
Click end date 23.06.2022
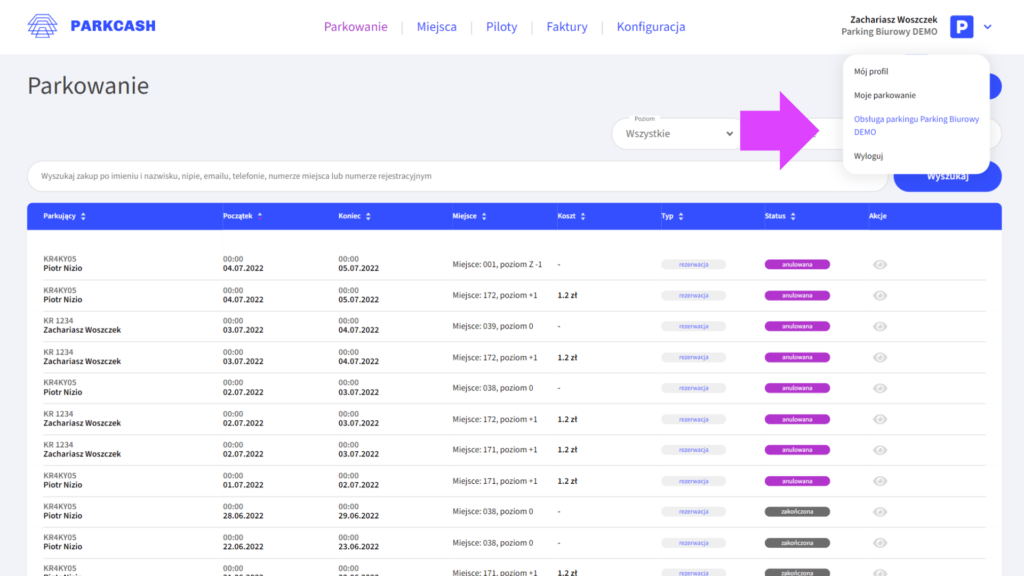(x=359, y=547)
